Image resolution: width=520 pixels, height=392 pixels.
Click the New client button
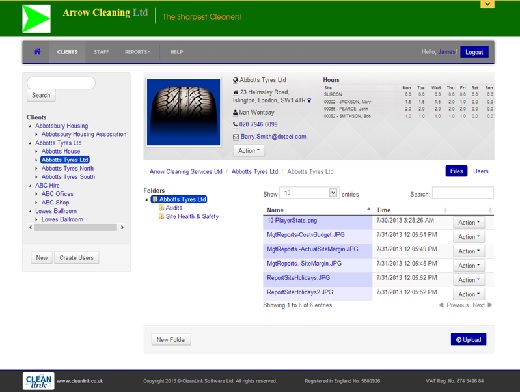coord(42,258)
